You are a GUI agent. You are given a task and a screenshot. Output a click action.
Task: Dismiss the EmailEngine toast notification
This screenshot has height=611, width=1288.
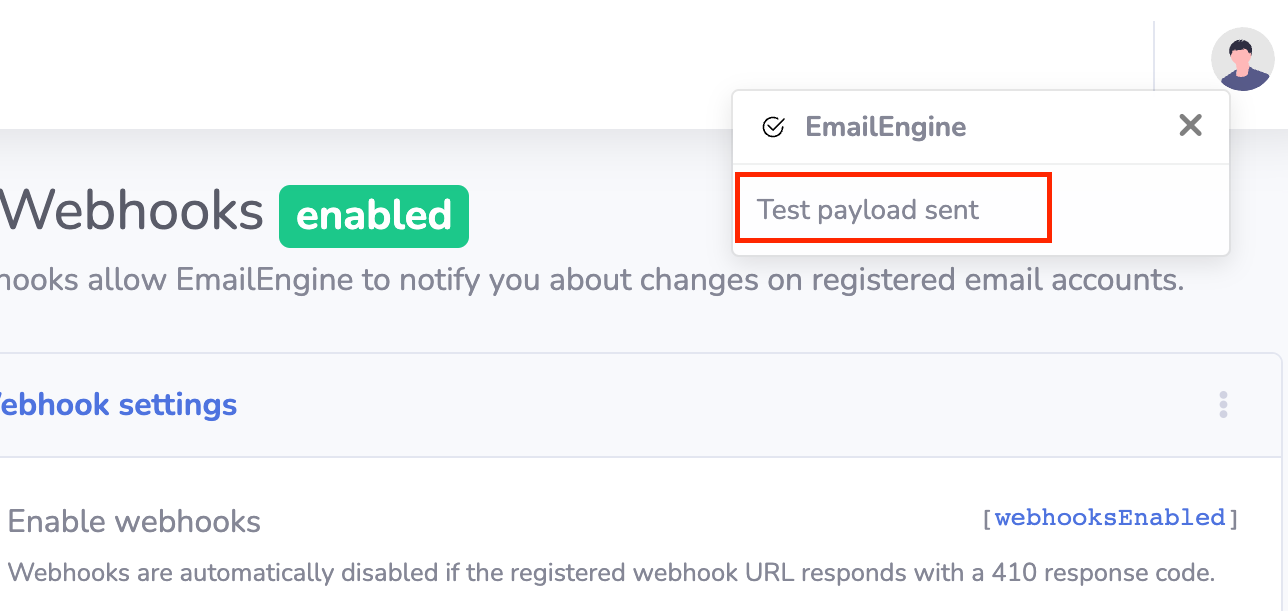1190,126
